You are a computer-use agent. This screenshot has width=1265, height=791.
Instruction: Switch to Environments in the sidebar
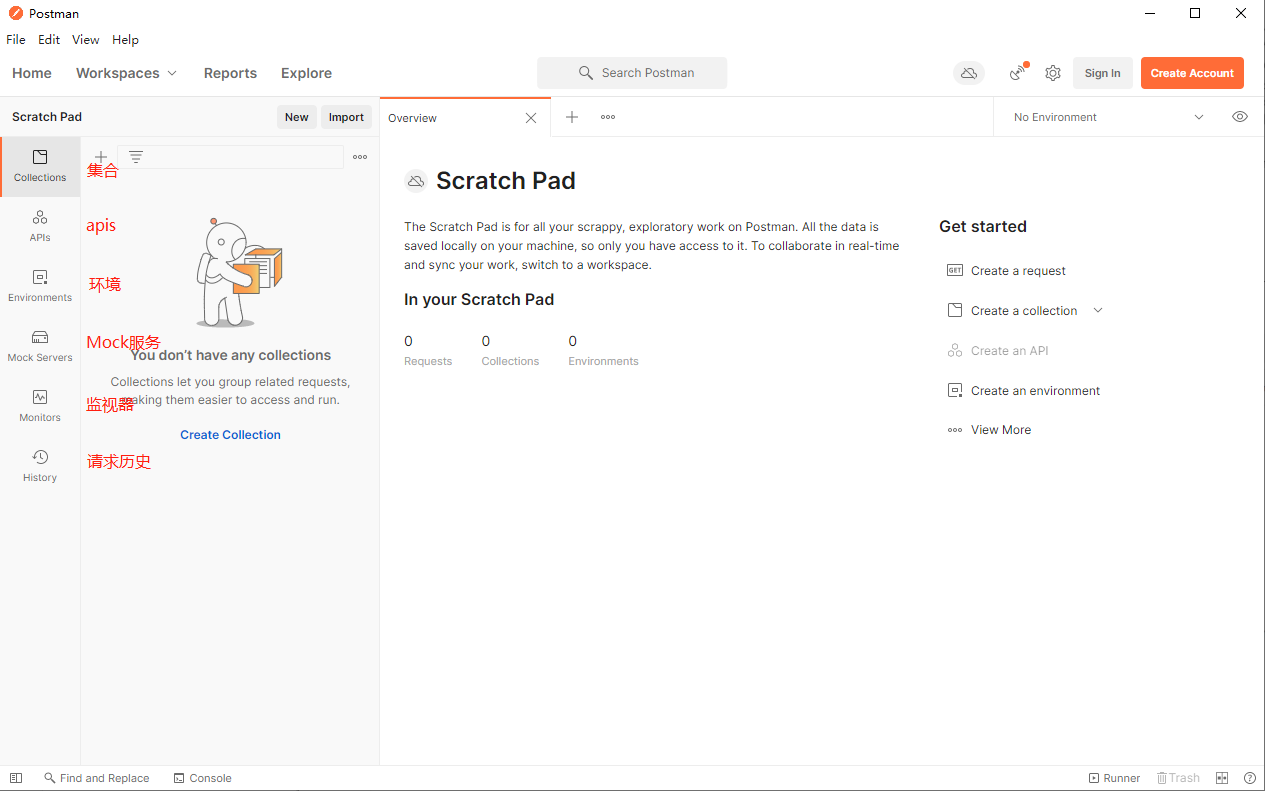40,286
